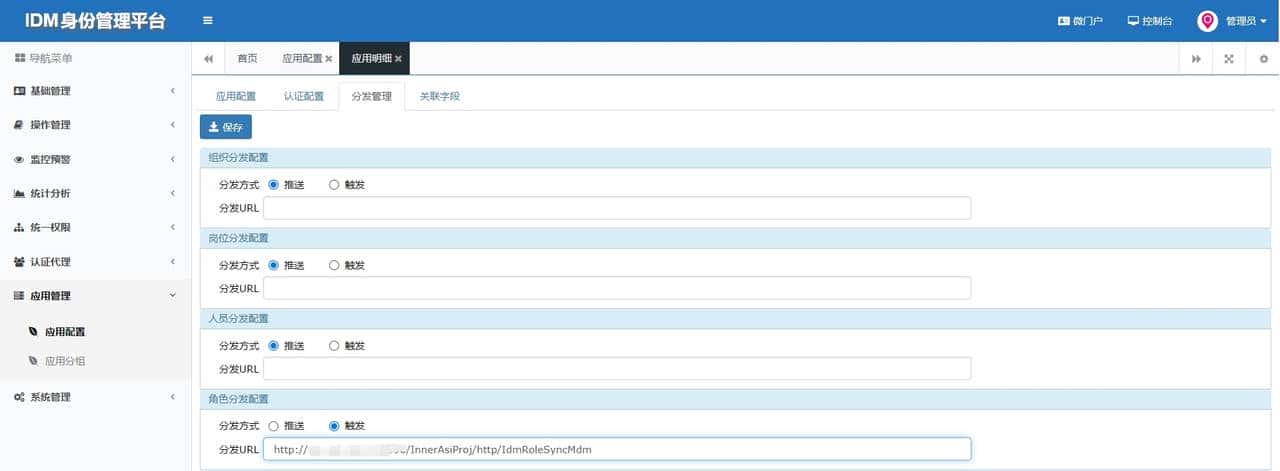
Task: Switch to the 关联字段 tab
Action: point(439,97)
